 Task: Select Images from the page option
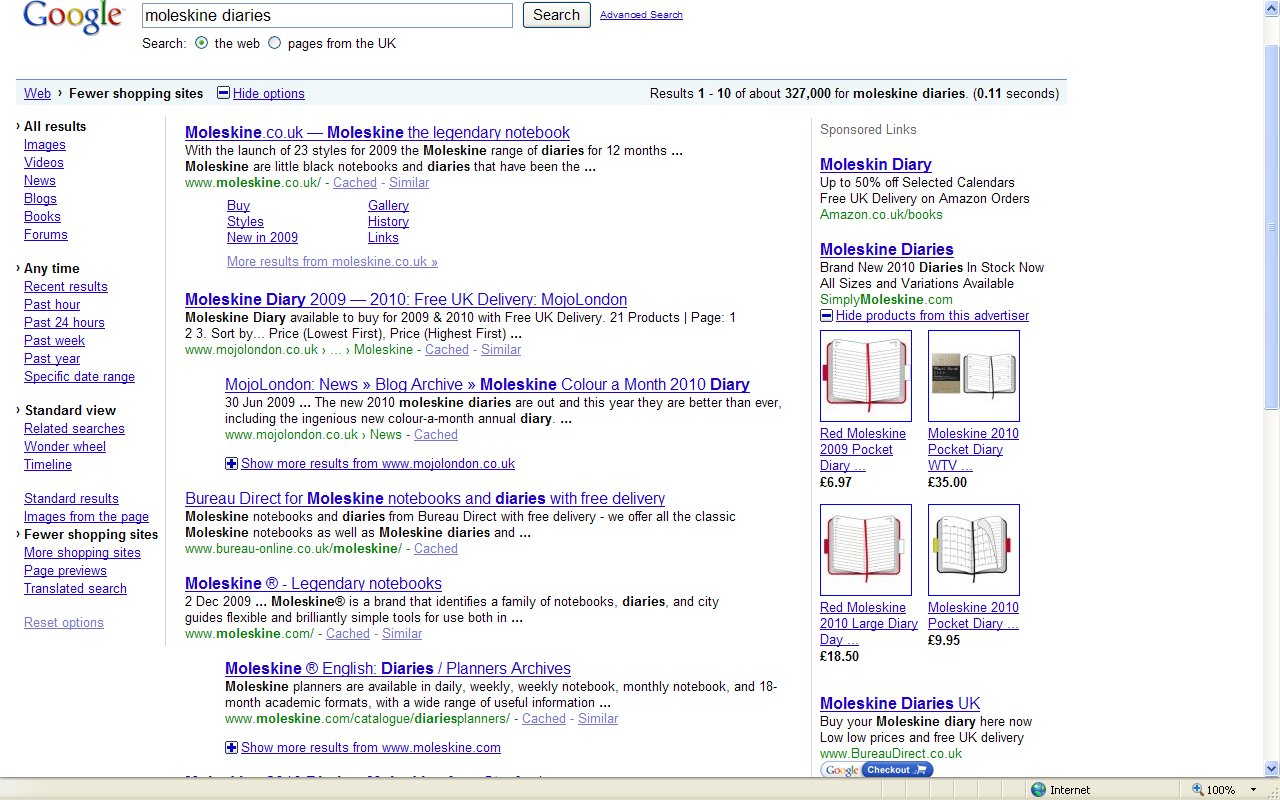(x=86, y=516)
